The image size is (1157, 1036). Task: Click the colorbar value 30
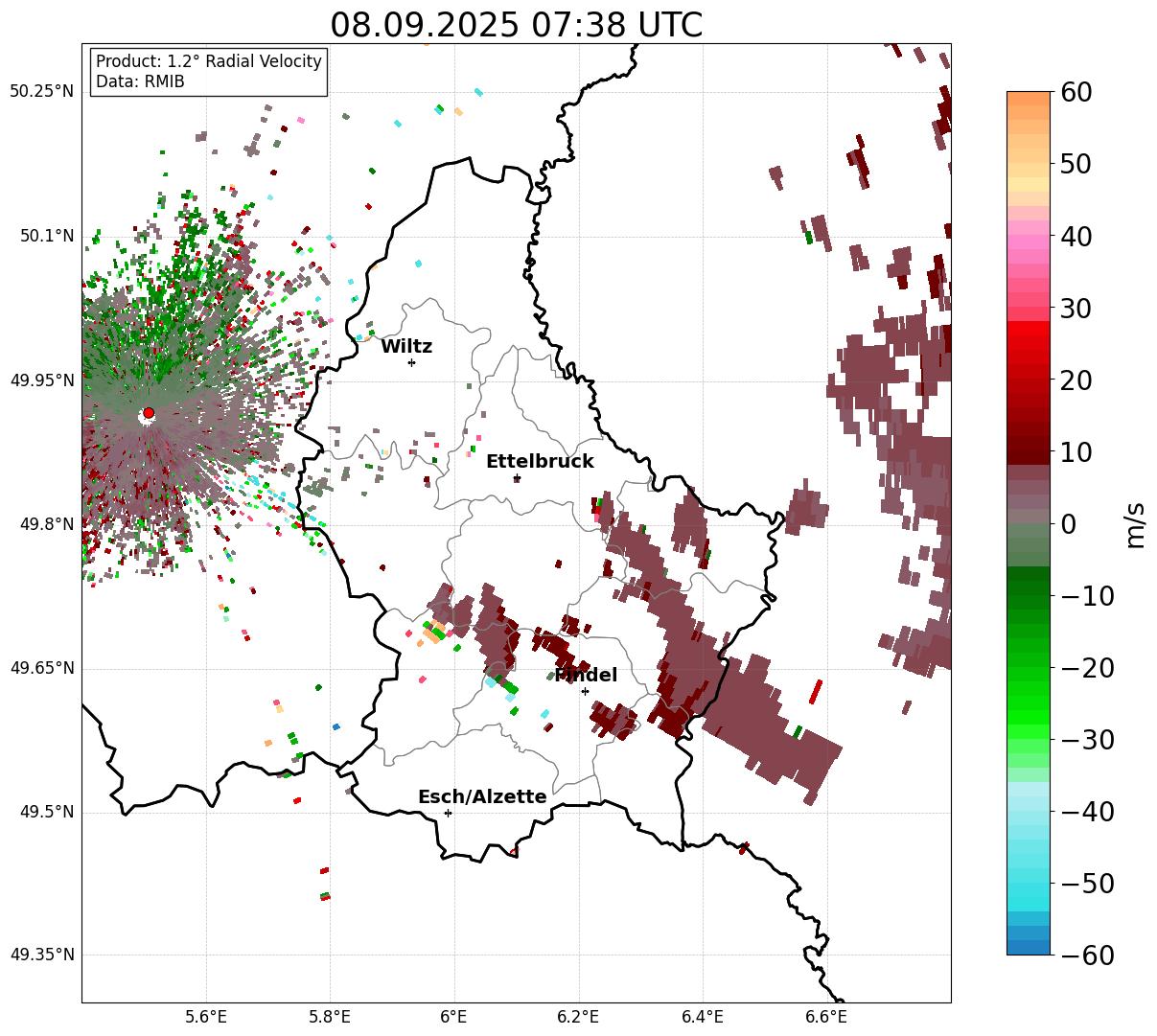1075,309
